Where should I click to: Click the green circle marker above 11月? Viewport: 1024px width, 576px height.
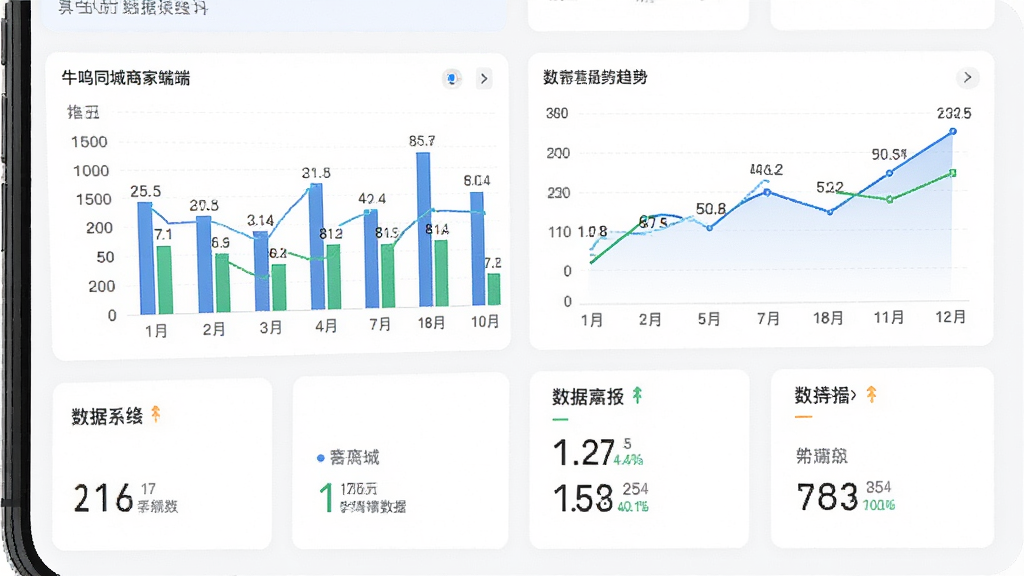[889, 199]
